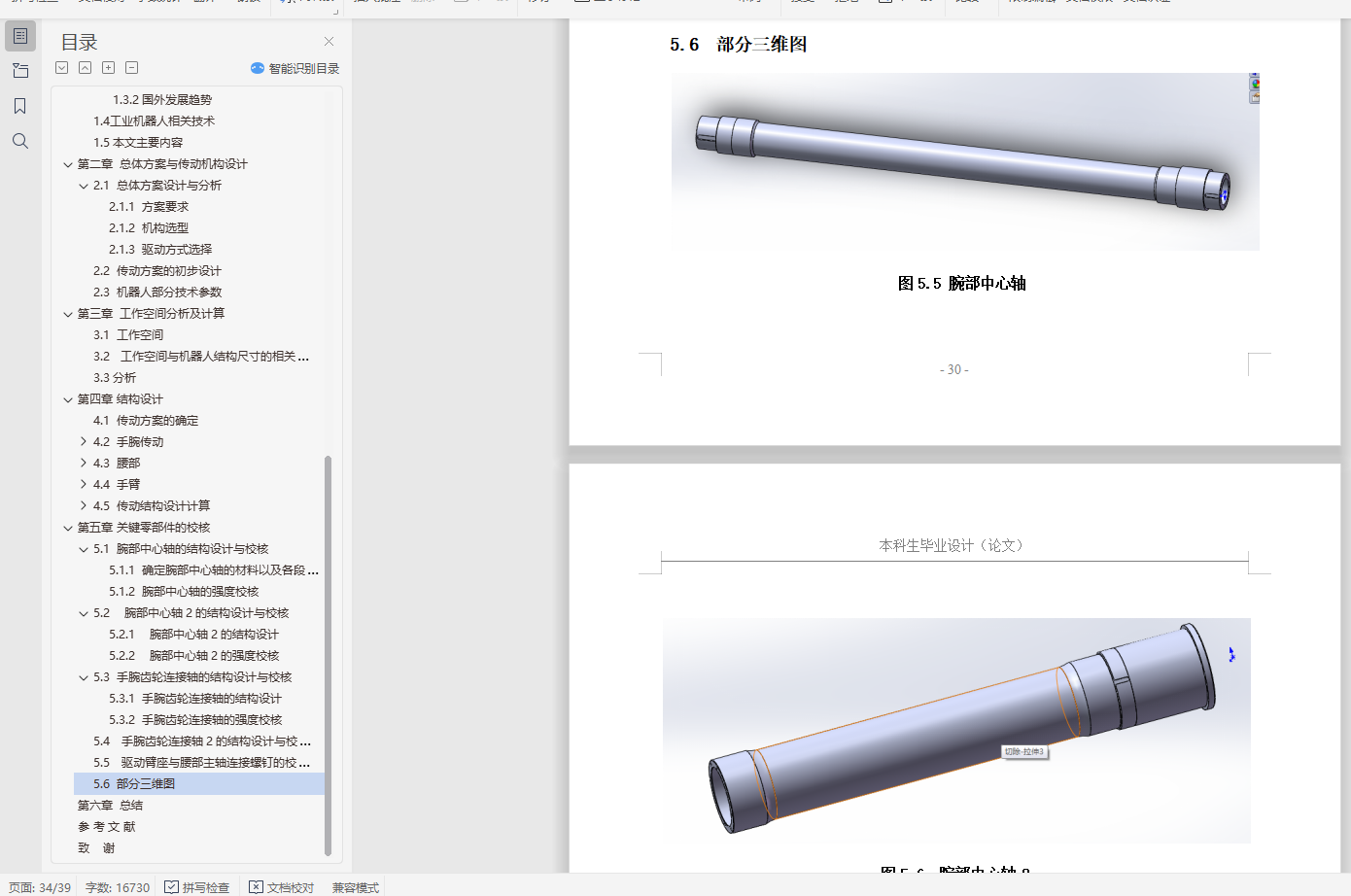Select 2.2 传动方案的初步设计
Viewport: 1351px width, 896px height.
coord(157,271)
